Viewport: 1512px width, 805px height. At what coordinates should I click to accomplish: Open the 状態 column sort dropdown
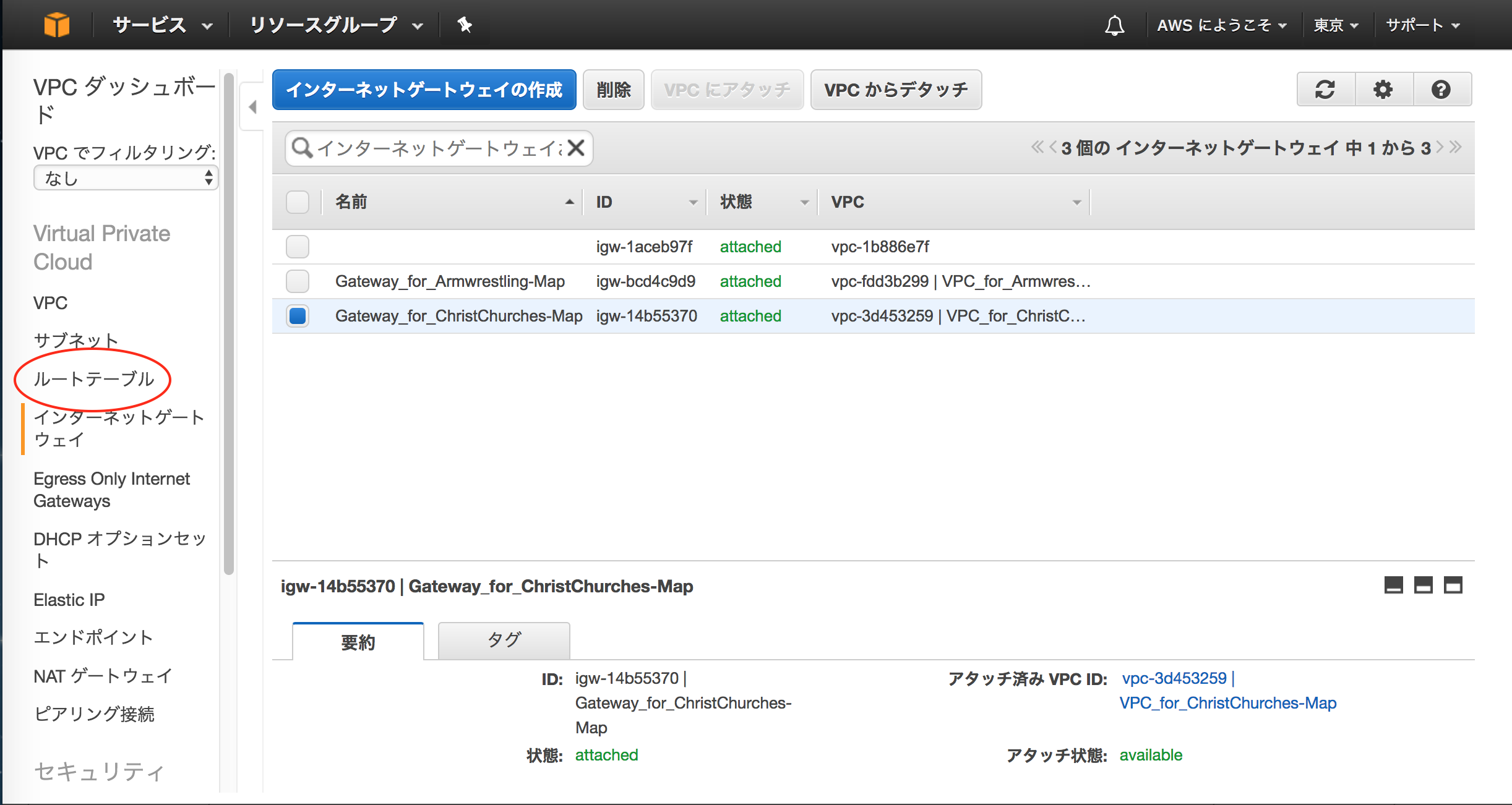tap(805, 202)
